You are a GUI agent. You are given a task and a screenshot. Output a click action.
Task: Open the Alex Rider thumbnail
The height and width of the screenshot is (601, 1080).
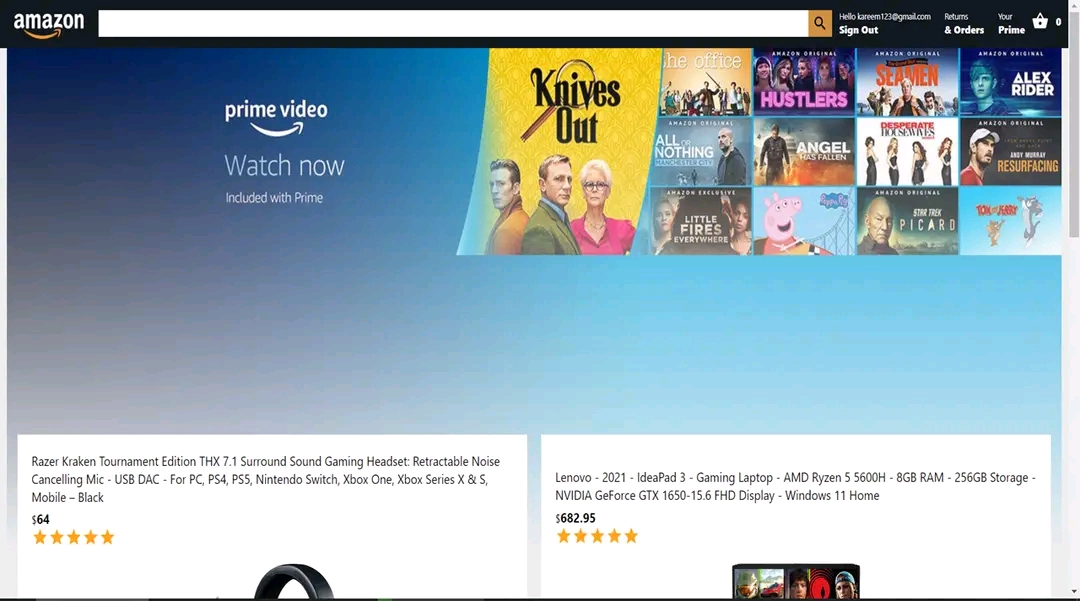pyautogui.click(x=1010, y=82)
